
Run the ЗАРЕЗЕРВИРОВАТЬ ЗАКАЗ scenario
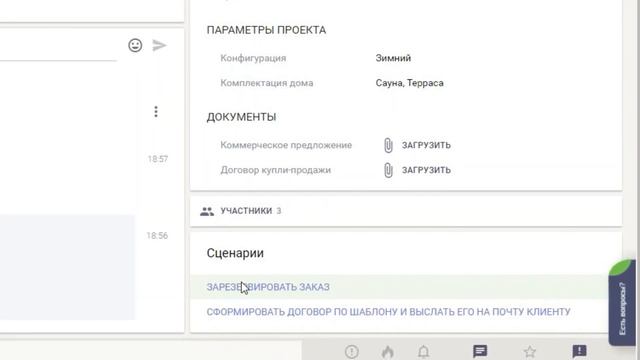point(268,287)
